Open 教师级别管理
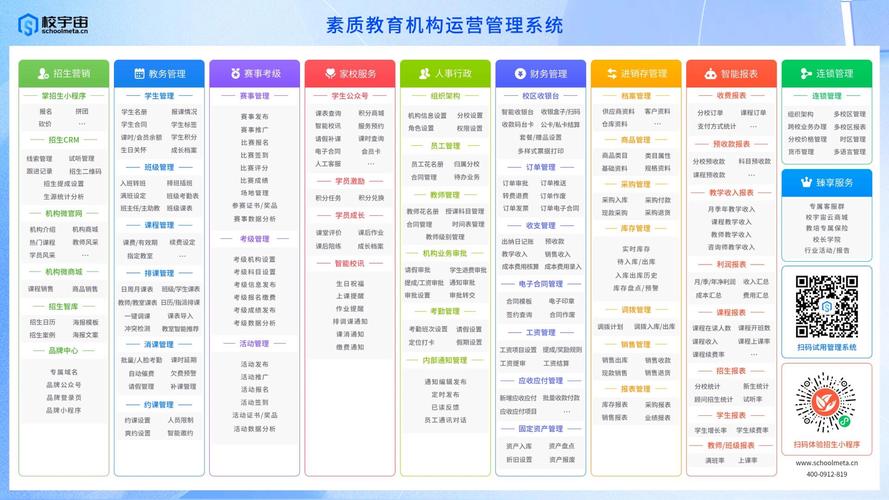889x500 pixels. point(445,237)
